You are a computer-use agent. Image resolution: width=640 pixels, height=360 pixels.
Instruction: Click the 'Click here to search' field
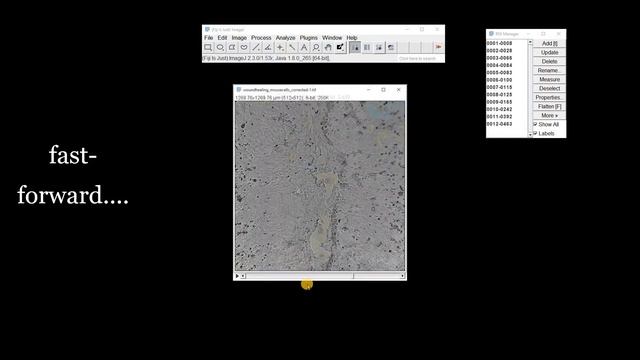[x=420, y=58]
